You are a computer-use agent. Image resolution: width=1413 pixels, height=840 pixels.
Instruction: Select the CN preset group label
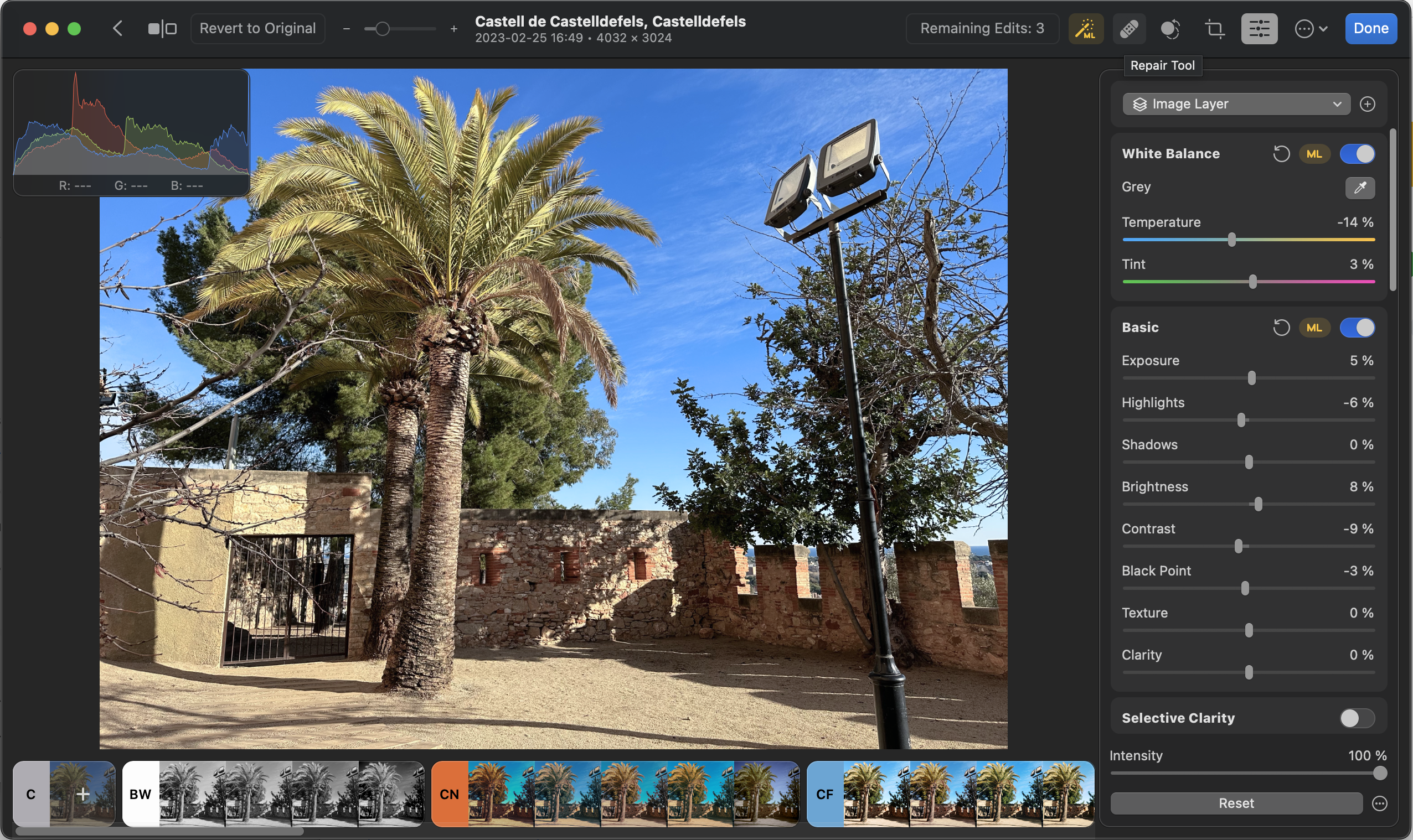click(449, 794)
